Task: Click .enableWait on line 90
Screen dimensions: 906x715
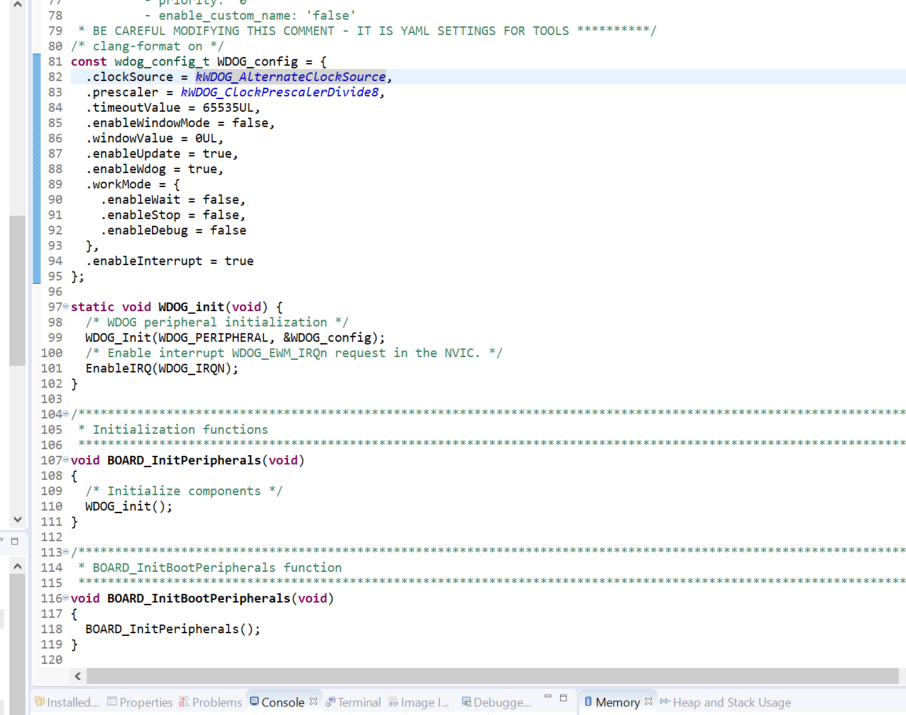Action: 140,199
